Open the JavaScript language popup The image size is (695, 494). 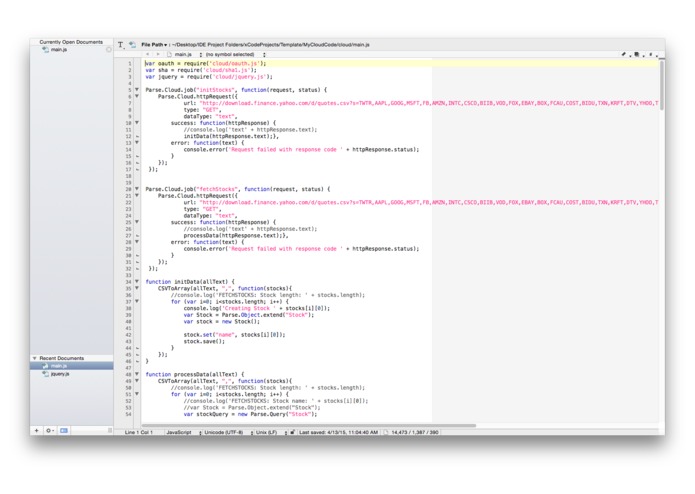click(184, 432)
